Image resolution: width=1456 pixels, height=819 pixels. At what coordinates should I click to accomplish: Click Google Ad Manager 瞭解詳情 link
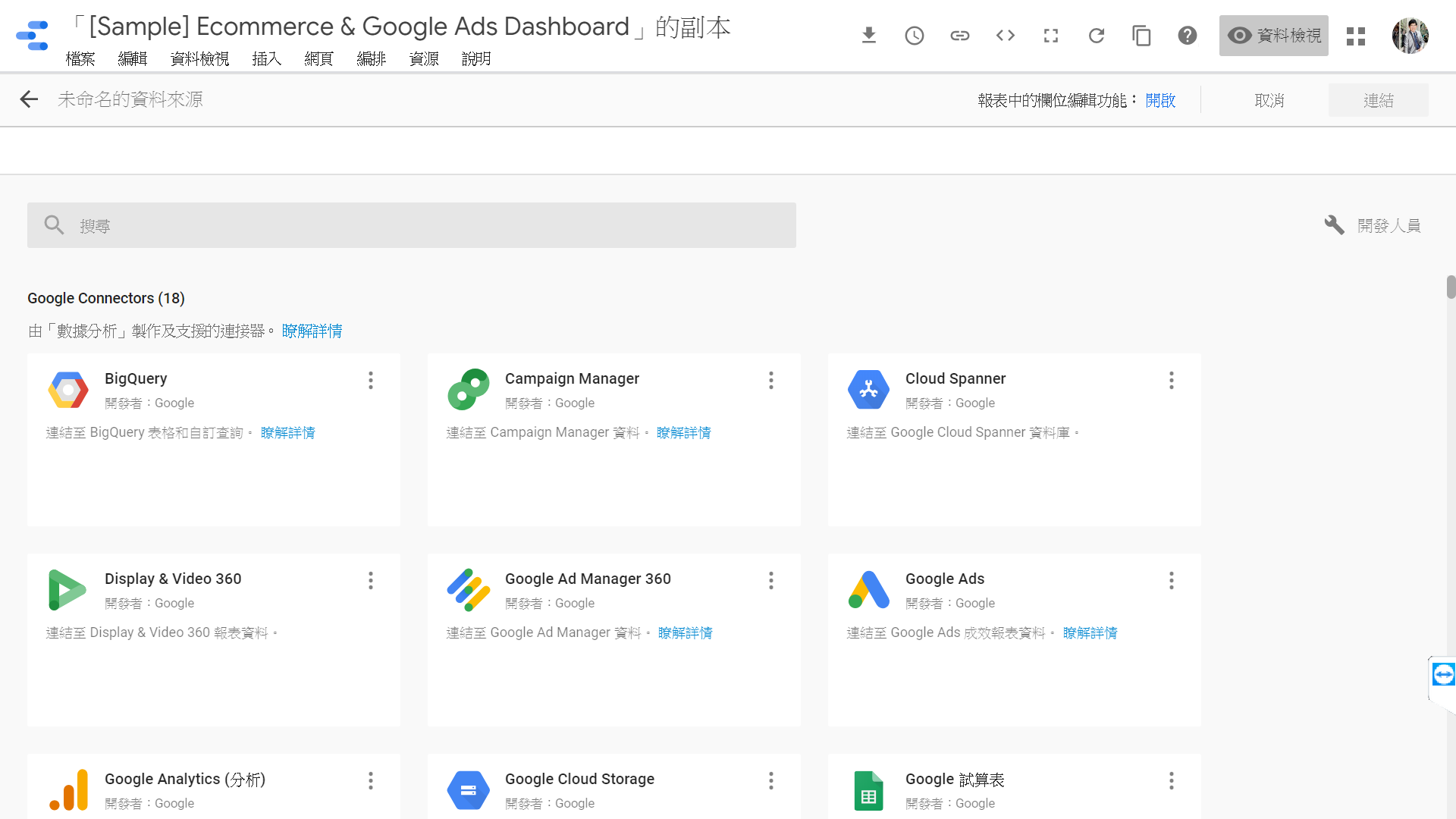pos(686,632)
